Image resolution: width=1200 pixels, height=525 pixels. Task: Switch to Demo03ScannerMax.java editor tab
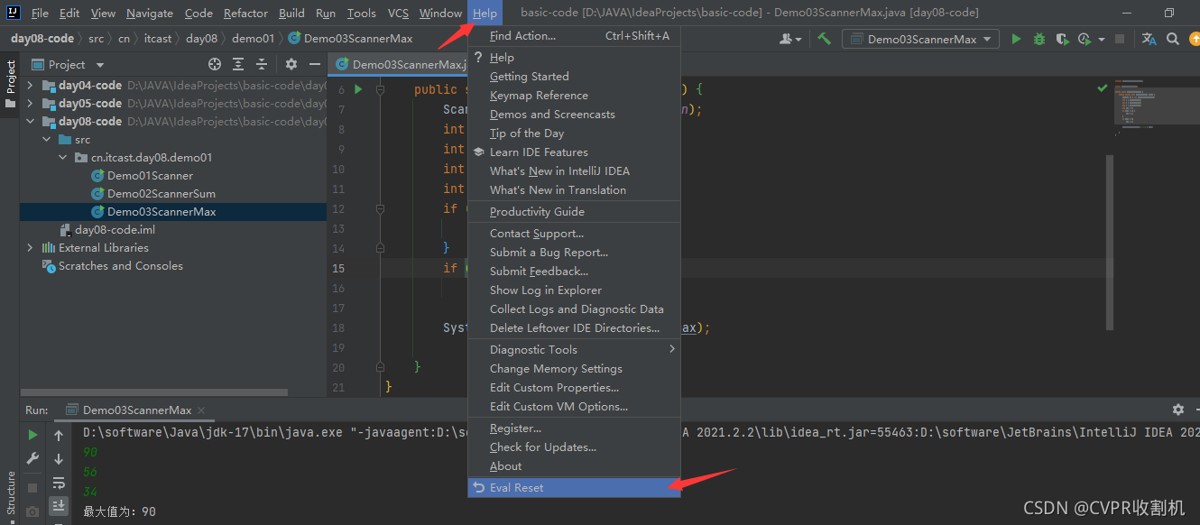pyautogui.click(x=400, y=64)
